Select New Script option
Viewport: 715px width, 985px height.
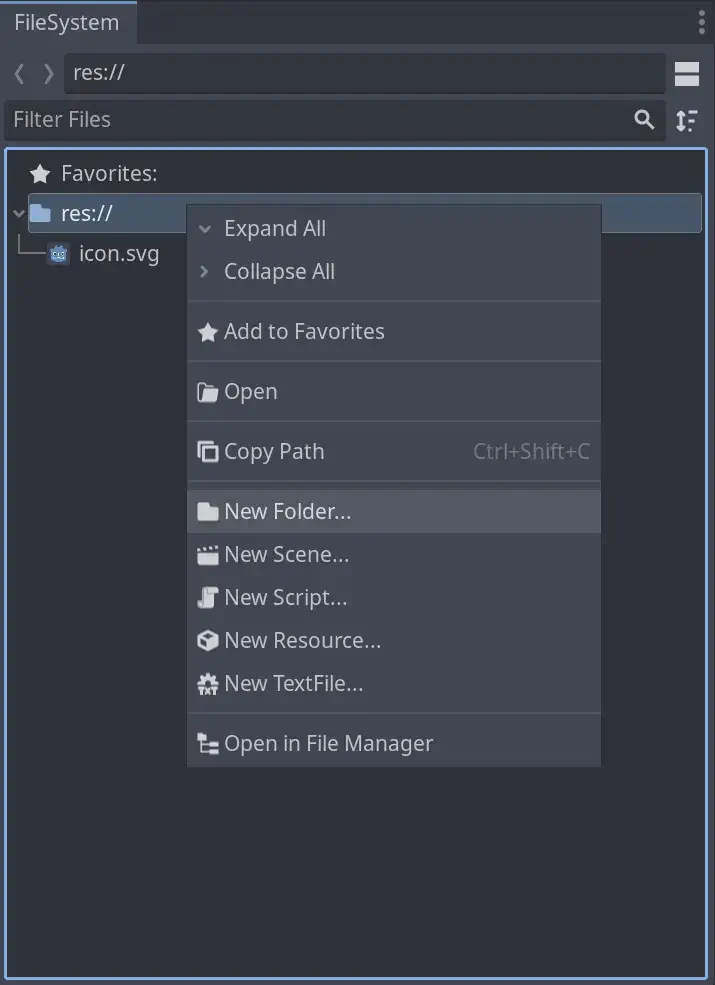[x=394, y=597]
